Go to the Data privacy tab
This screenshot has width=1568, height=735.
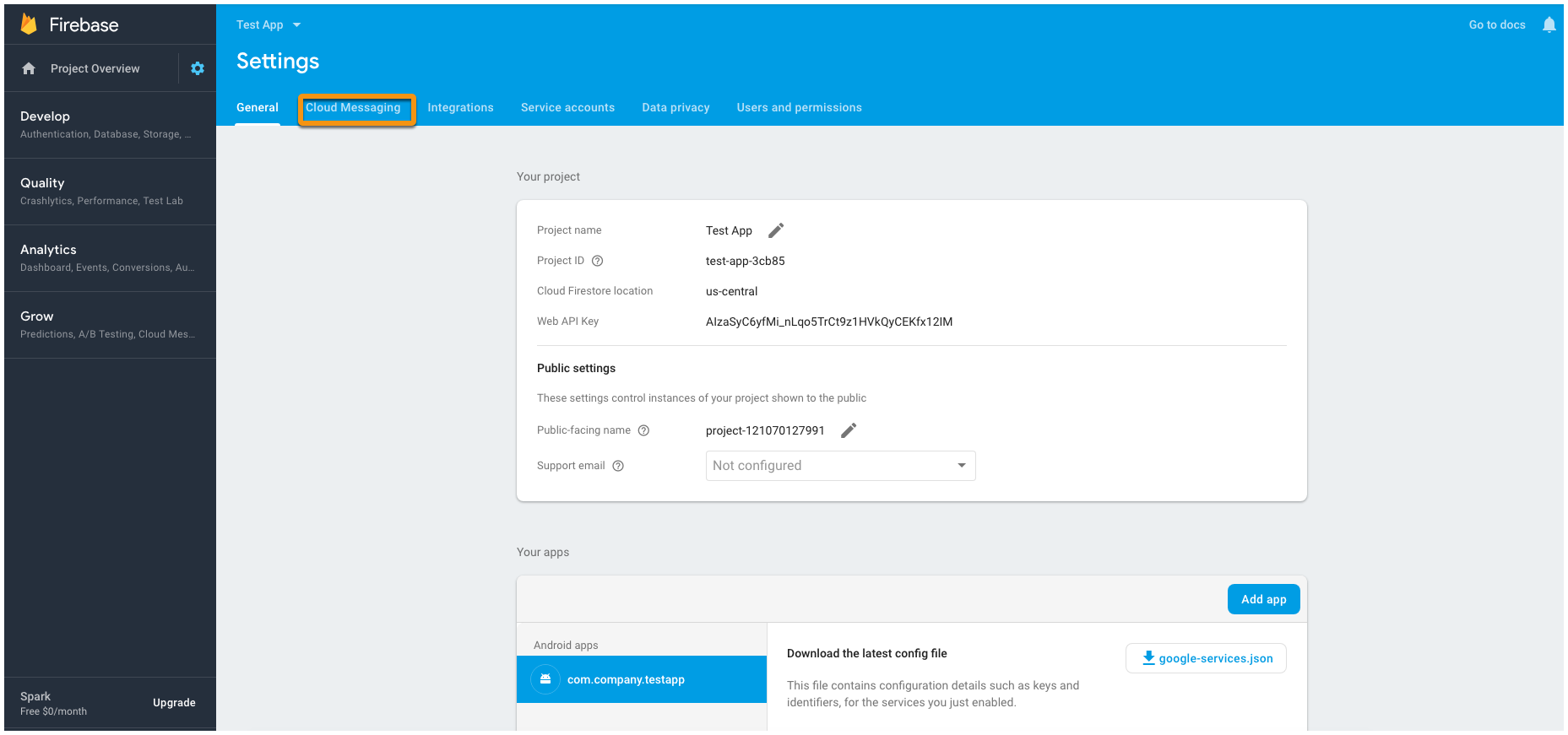point(675,107)
